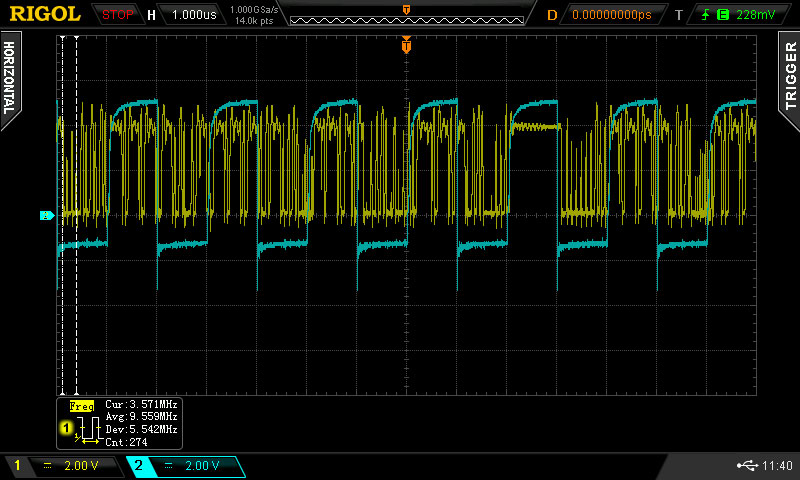
Task: Click the rising edge trigger slope icon
Action: pyautogui.click(x=706, y=15)
